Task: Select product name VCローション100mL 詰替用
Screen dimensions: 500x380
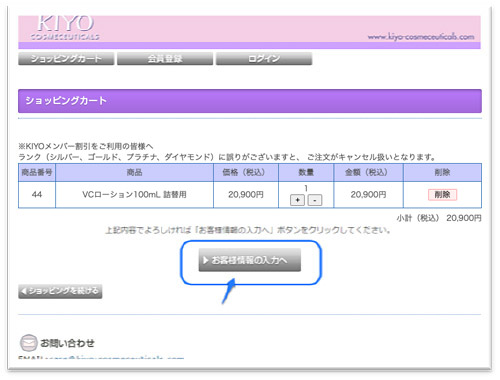Action: tap(134, 195)
